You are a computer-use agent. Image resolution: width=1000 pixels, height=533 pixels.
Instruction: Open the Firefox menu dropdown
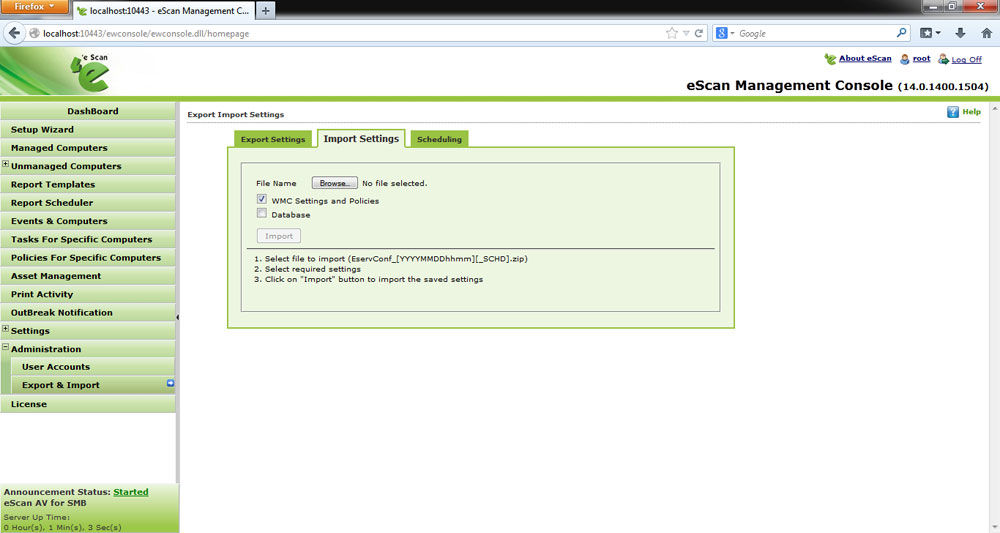tap(34, 6)
